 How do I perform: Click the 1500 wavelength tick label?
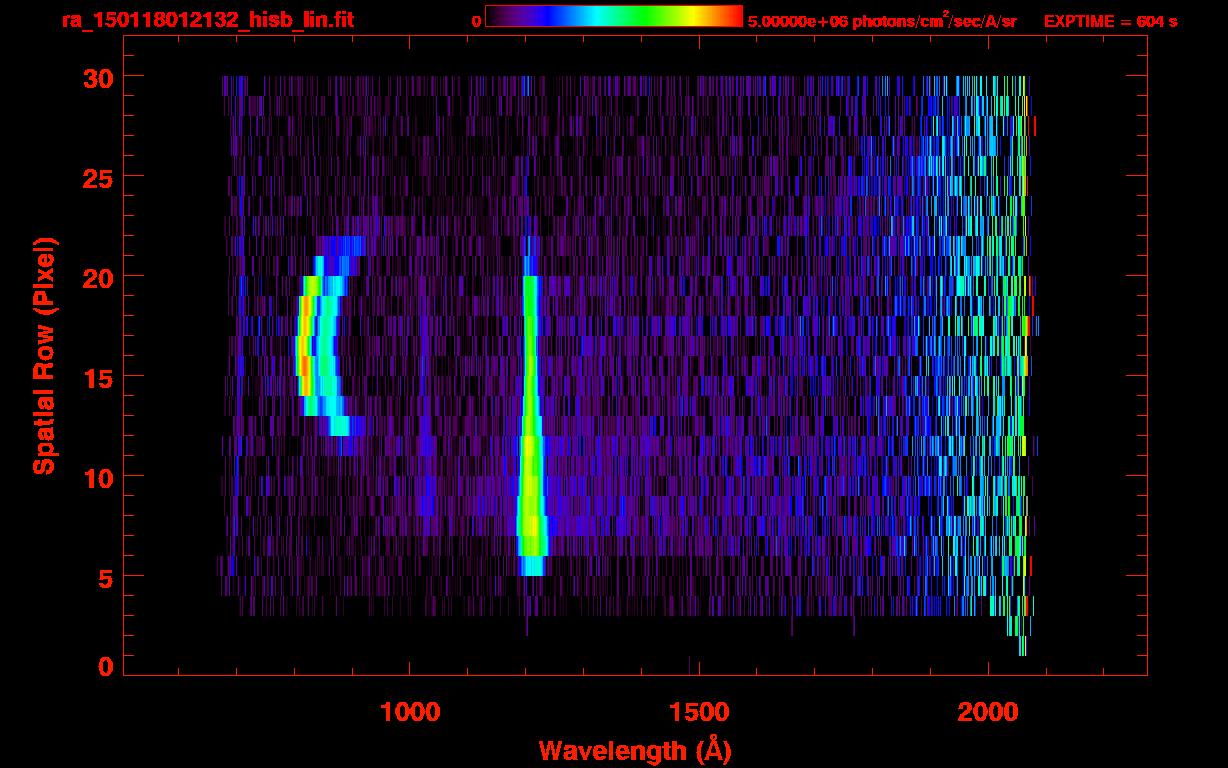point(699,712)
